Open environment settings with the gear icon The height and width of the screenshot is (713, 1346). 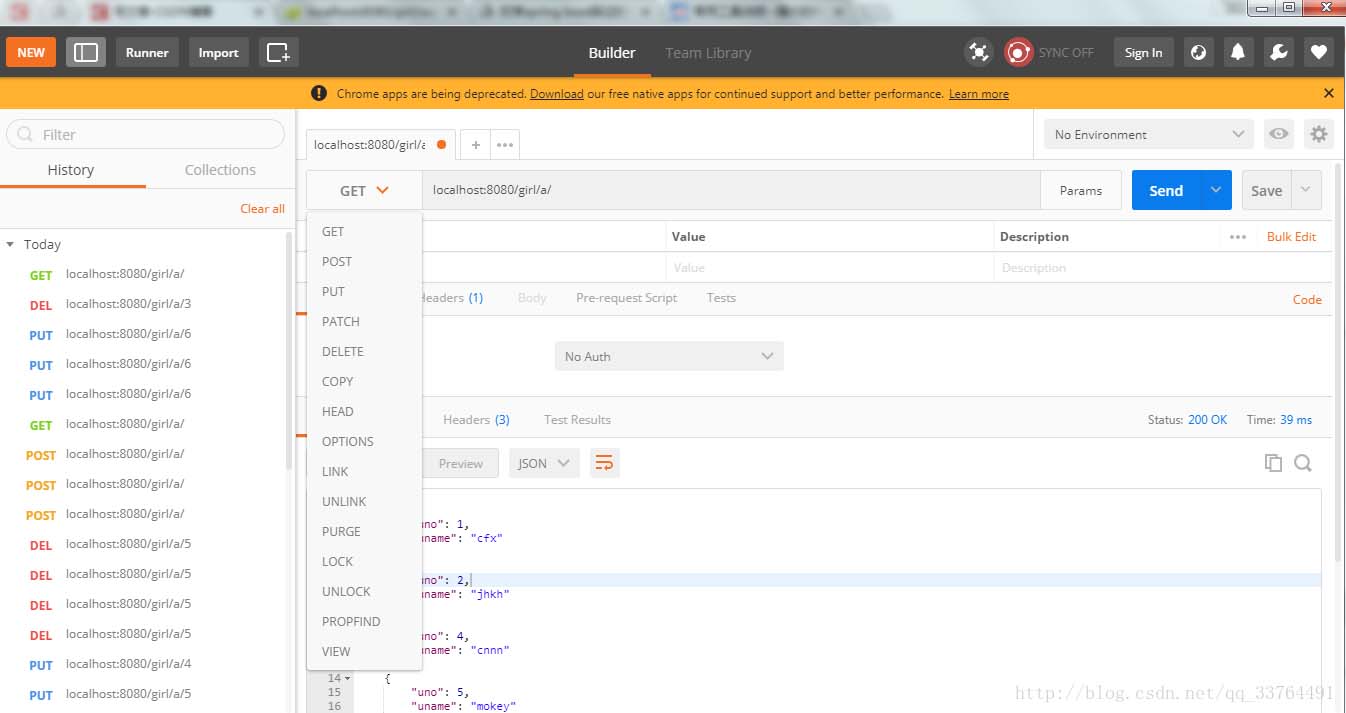(x=1319, y=133)
